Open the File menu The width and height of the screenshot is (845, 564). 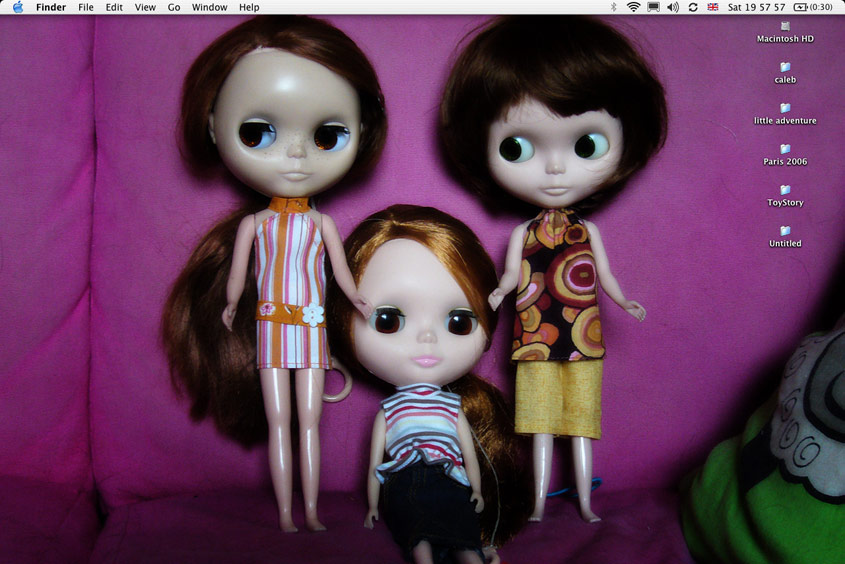[86, 7]
